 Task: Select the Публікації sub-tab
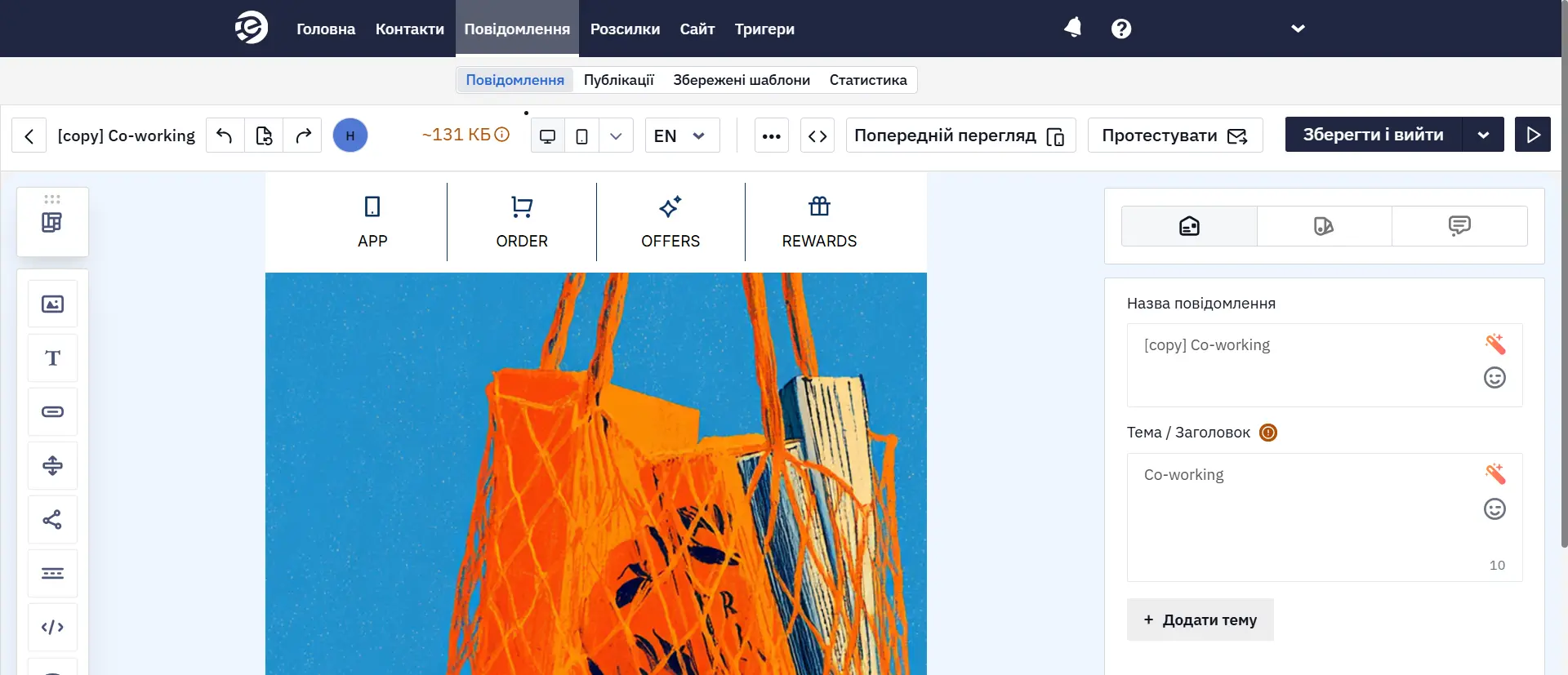[x=618, y=80]
